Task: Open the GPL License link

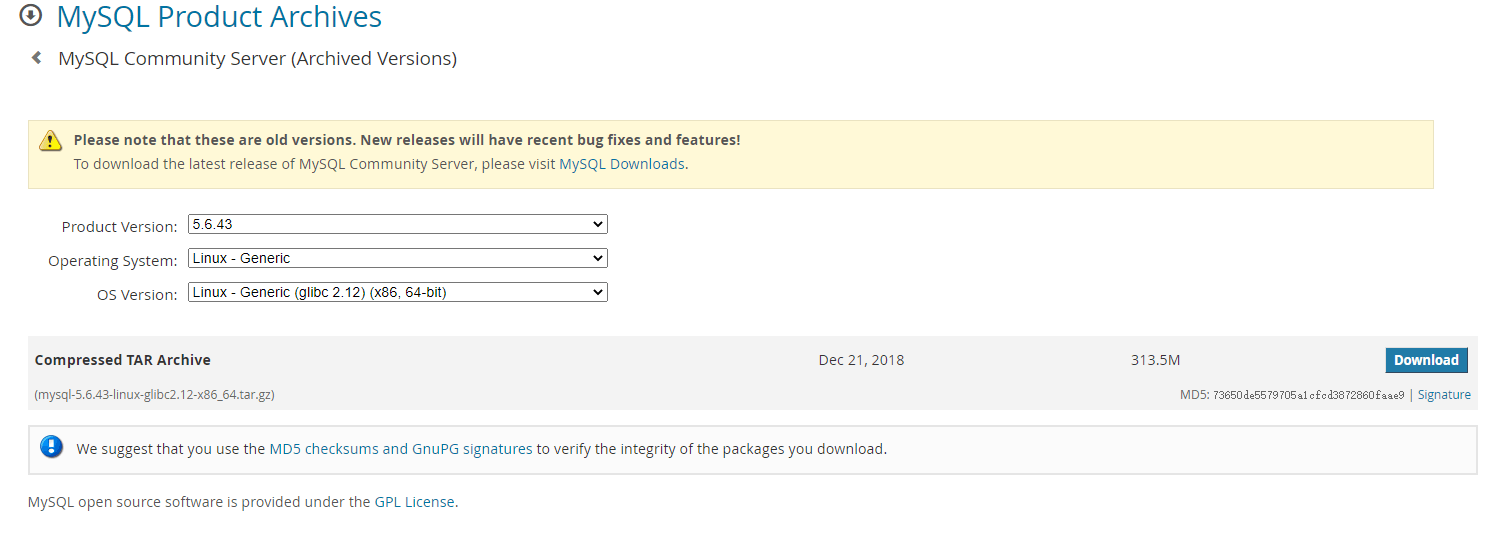Action: [415, 502]
